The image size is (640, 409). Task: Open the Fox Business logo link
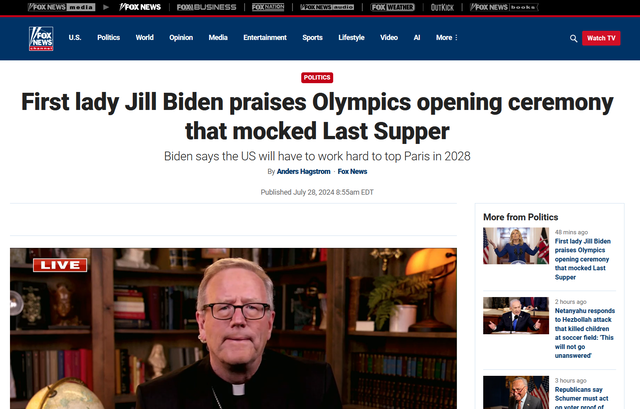pyautogui.click(x=207, y=7)
